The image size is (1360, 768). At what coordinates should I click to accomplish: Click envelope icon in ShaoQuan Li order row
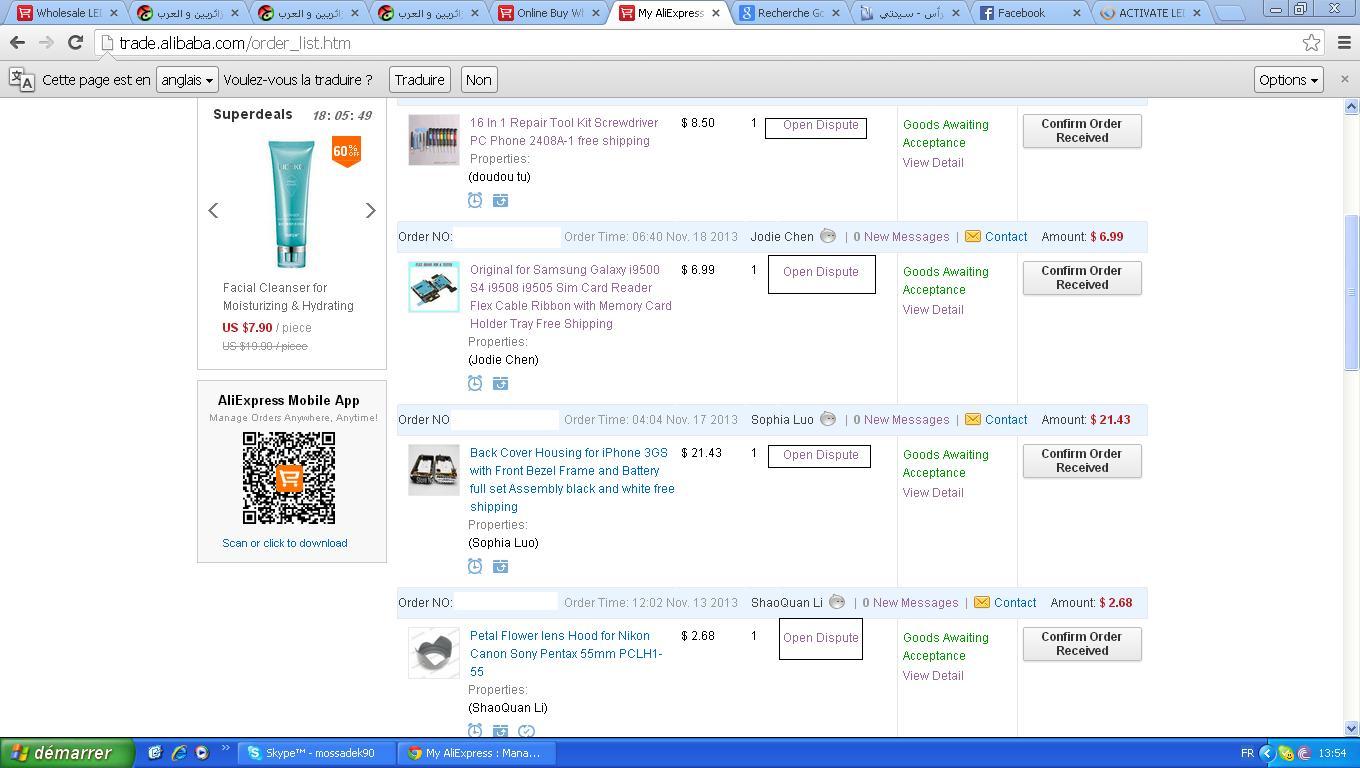click(x=982, y=603)
